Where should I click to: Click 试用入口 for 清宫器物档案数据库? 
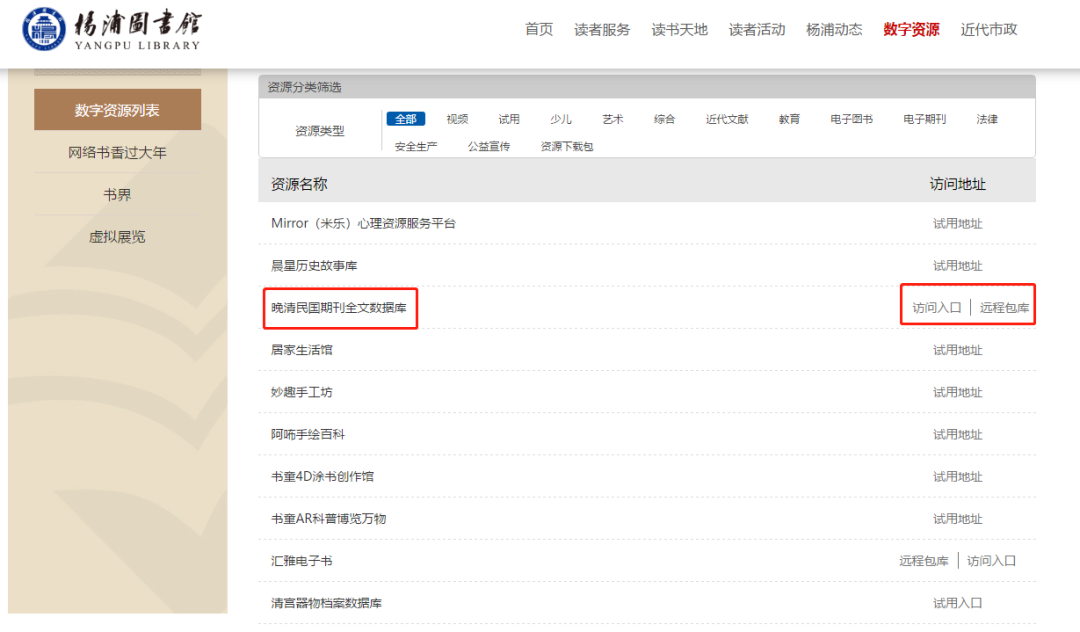coord(959,602)
